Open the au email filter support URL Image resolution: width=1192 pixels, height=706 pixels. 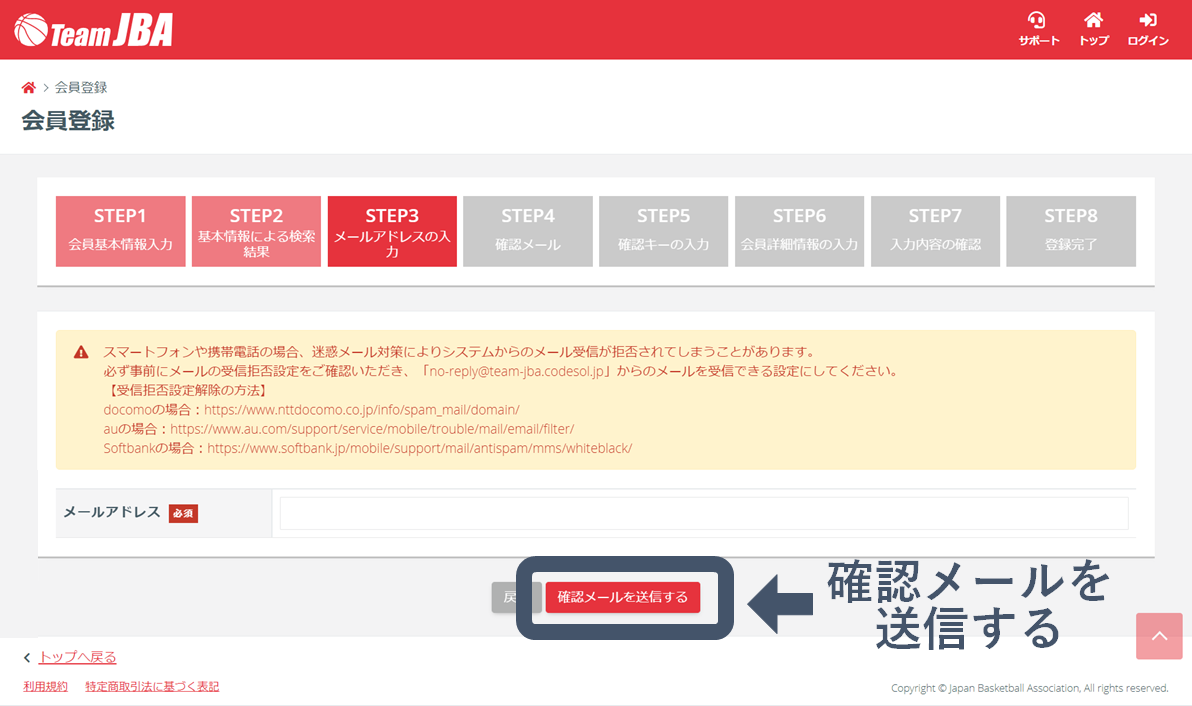[372, 429]
